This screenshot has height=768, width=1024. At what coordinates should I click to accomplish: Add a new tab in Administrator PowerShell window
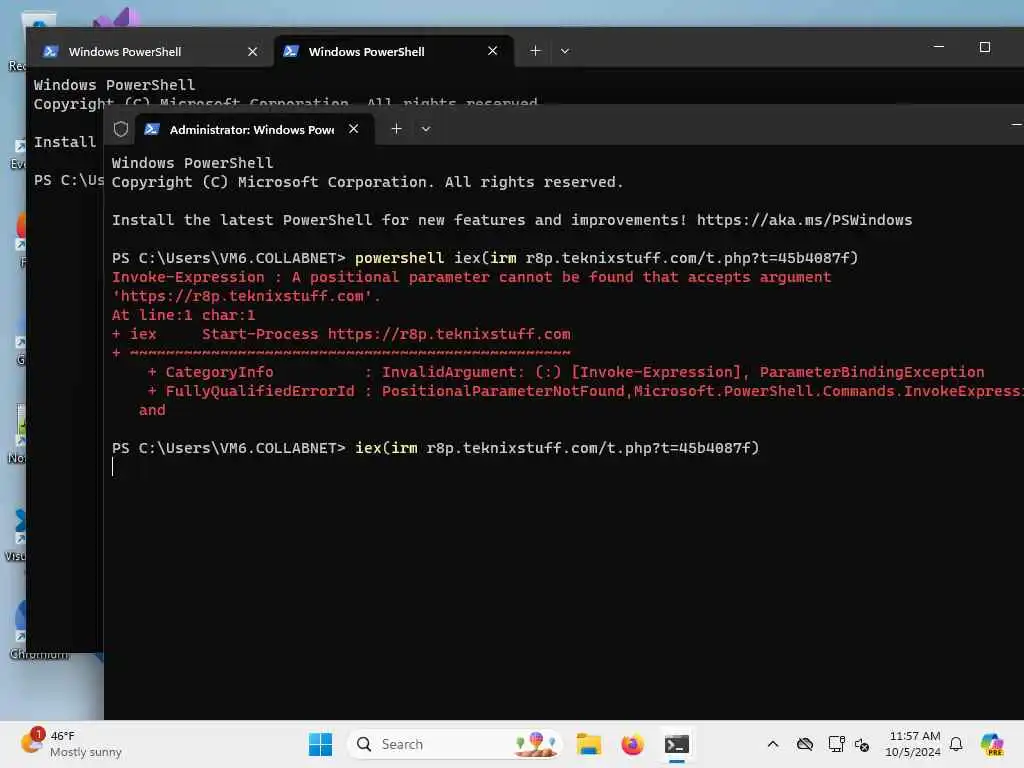[x=396, y=129]
